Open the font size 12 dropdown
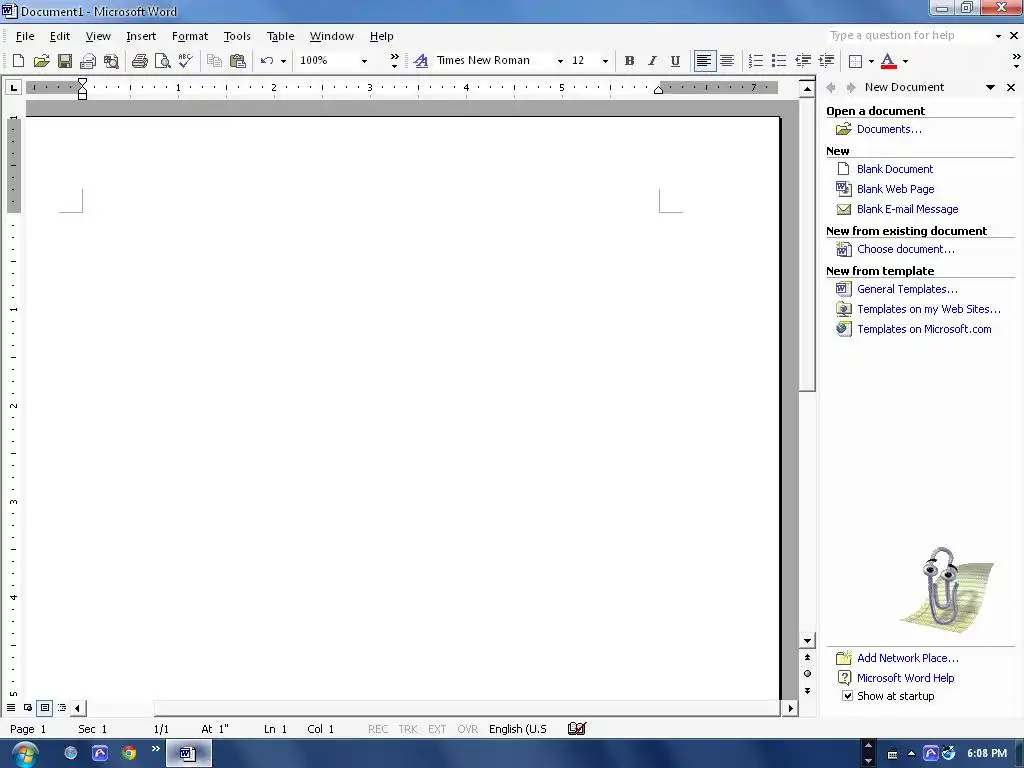This screenshot has height=768, width=1024. (605, 61)
